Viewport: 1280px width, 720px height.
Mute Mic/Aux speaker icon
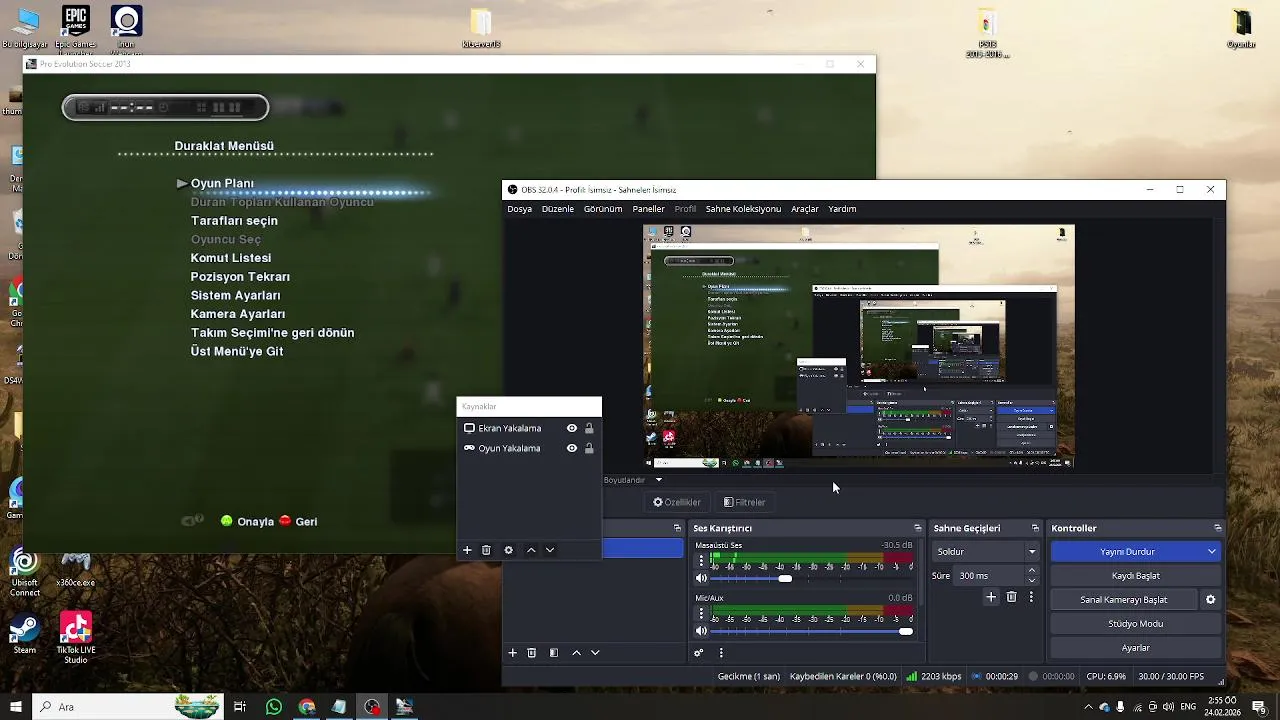tap(701, 631)
